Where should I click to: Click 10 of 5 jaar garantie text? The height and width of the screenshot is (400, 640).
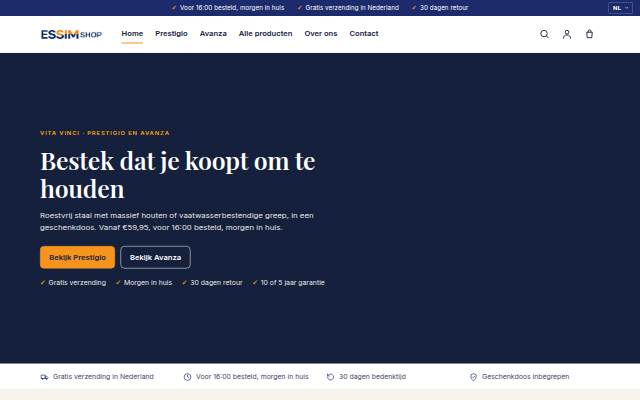pos(293,283)
